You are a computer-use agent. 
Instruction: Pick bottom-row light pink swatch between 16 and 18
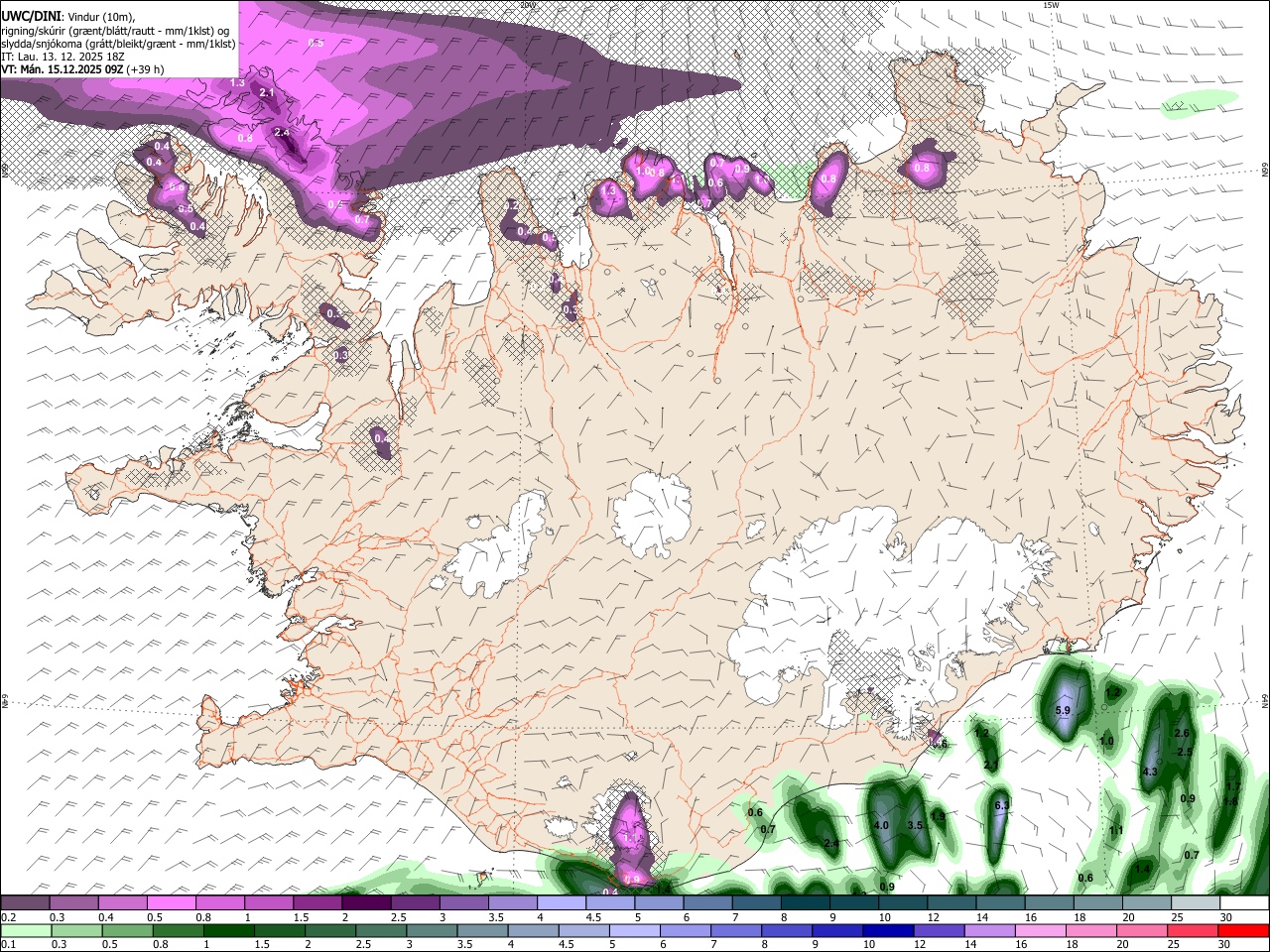1041,930
